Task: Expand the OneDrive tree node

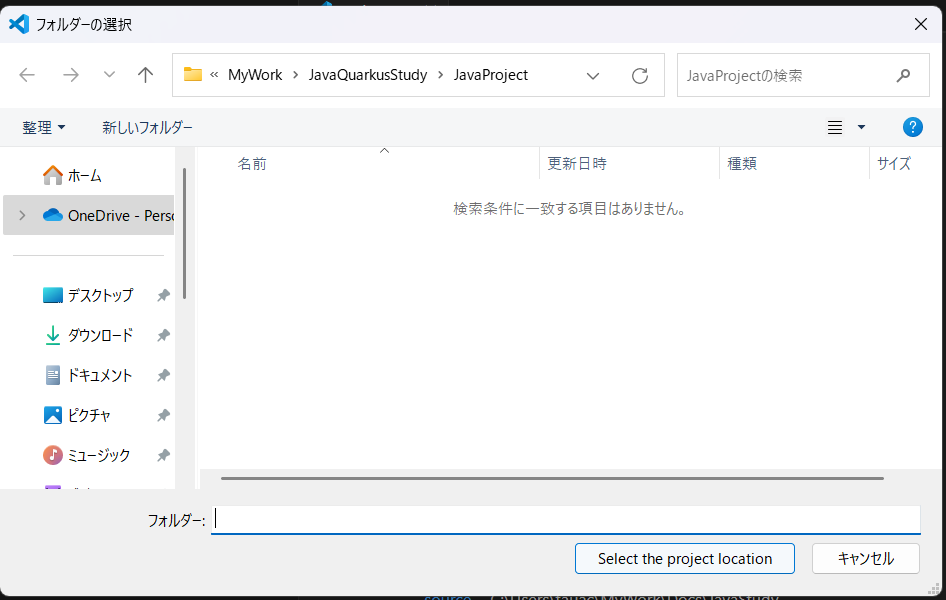Action: point(22,215)
